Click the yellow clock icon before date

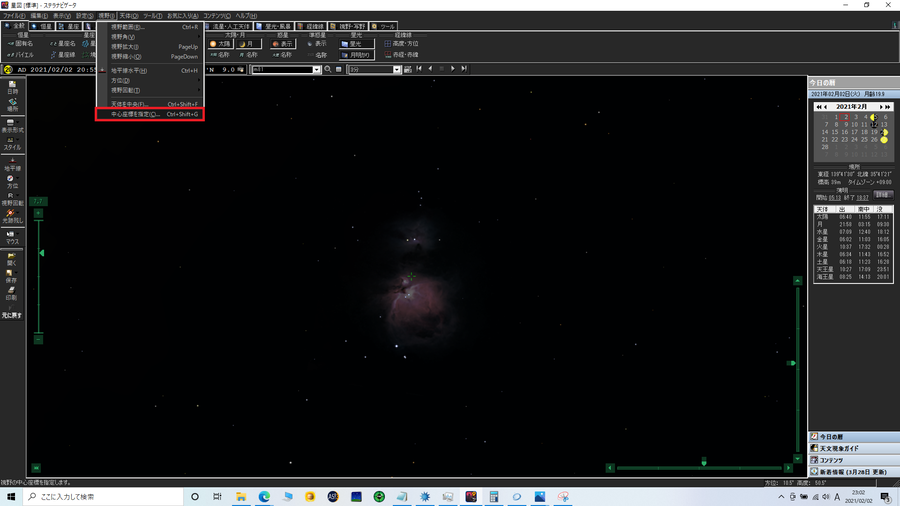pyautogui.click(x=8, y=69)
